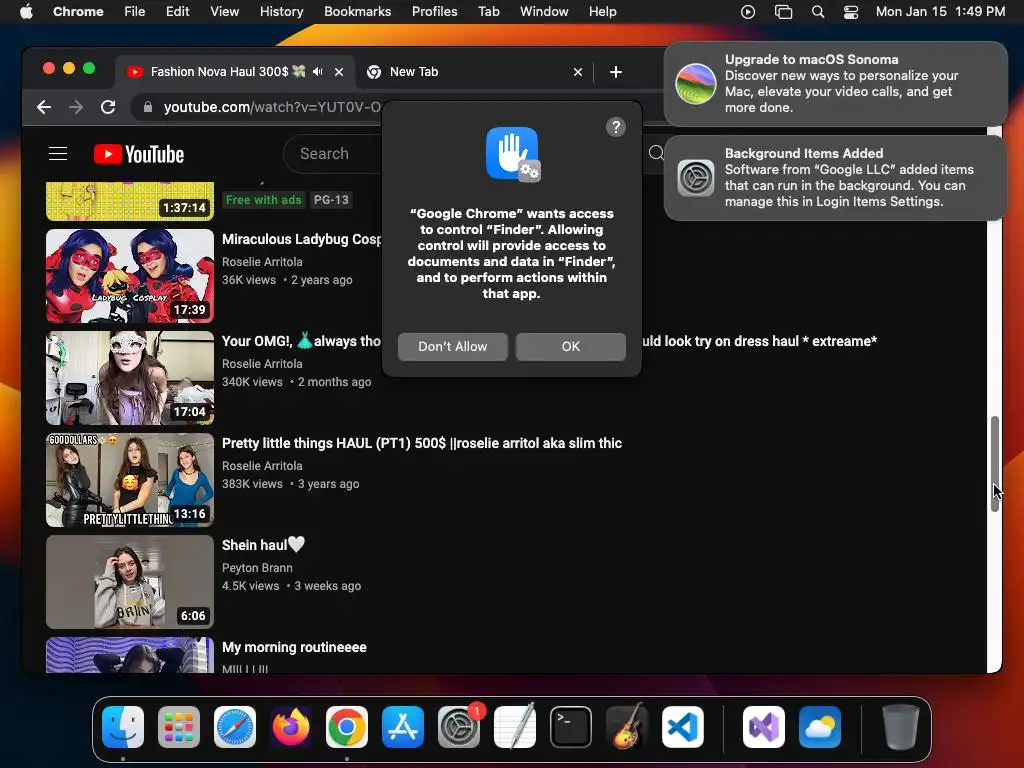Screen dimensions: 1024x768
Task: Open Terminal from the Dock
Action: [571, 727]
